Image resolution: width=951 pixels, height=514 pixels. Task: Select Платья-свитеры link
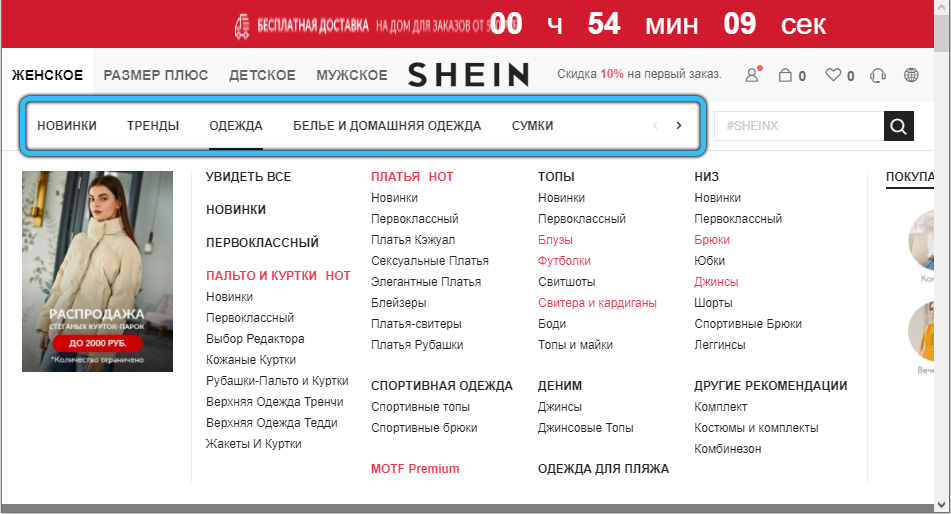417,323
